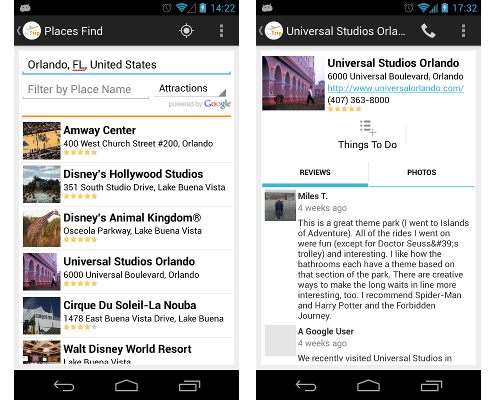
Task: Tap Miles T. reviewer profile picture
Action: [x=280, y=205]
